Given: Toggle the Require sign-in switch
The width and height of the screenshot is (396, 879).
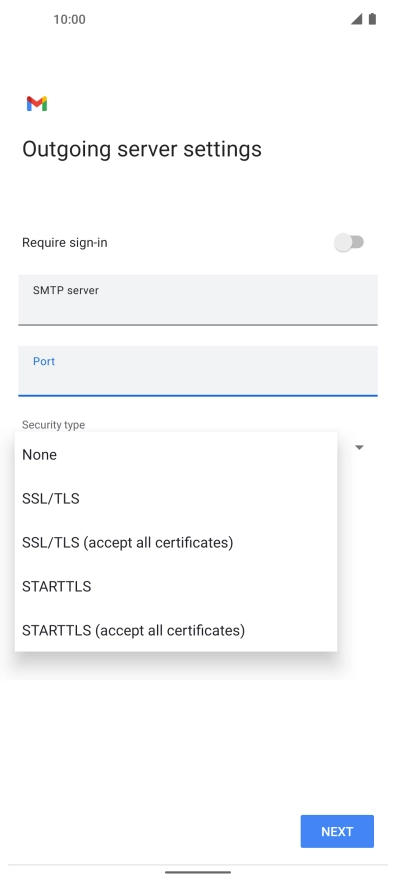Looking at the screenshot, I should [x=349, y=243].
